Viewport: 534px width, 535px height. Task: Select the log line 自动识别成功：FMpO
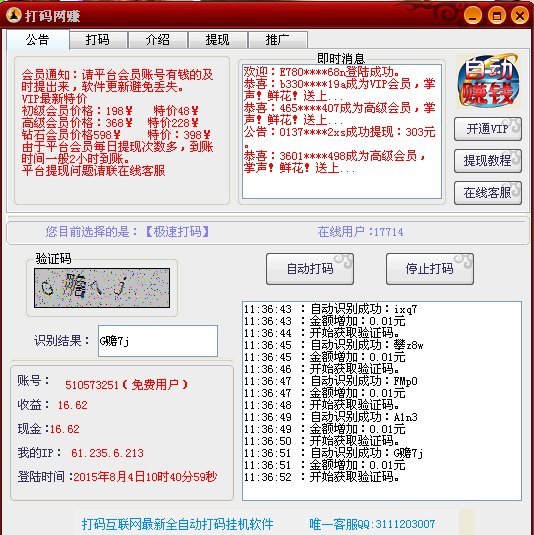[331, 381]
